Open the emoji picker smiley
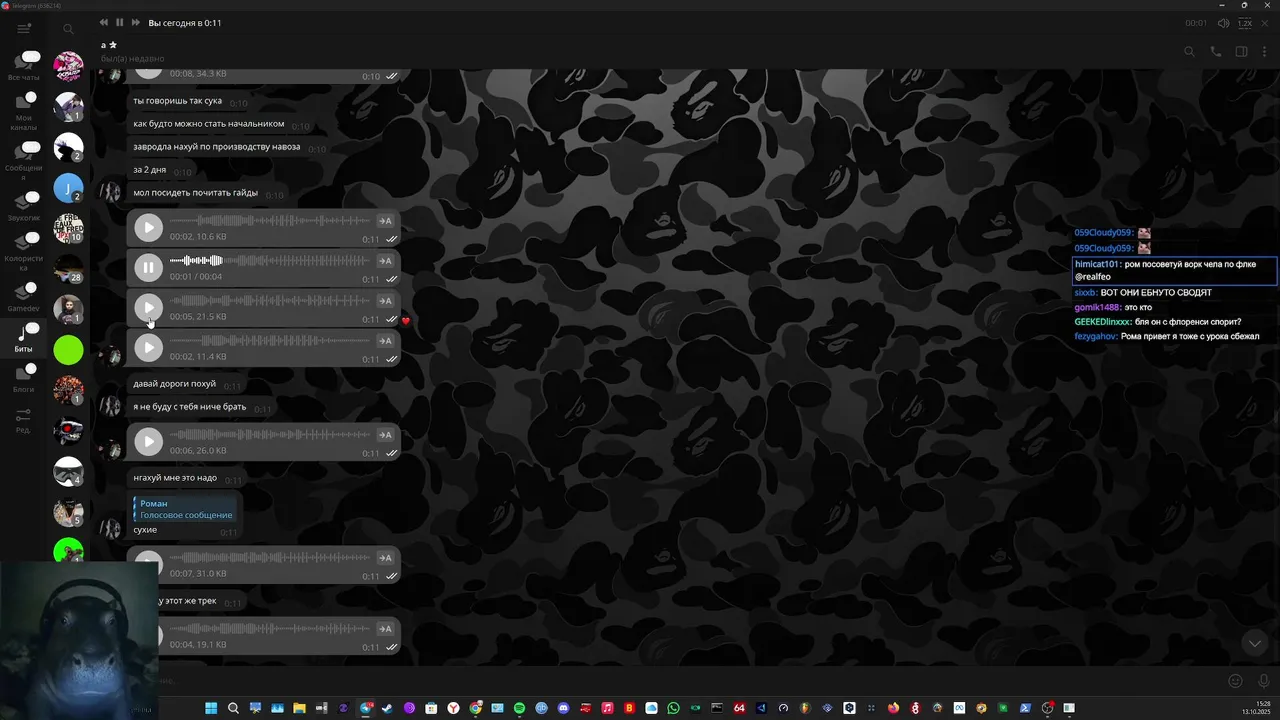Viewport: 1280px width, 720px height. pos(1235,681)
